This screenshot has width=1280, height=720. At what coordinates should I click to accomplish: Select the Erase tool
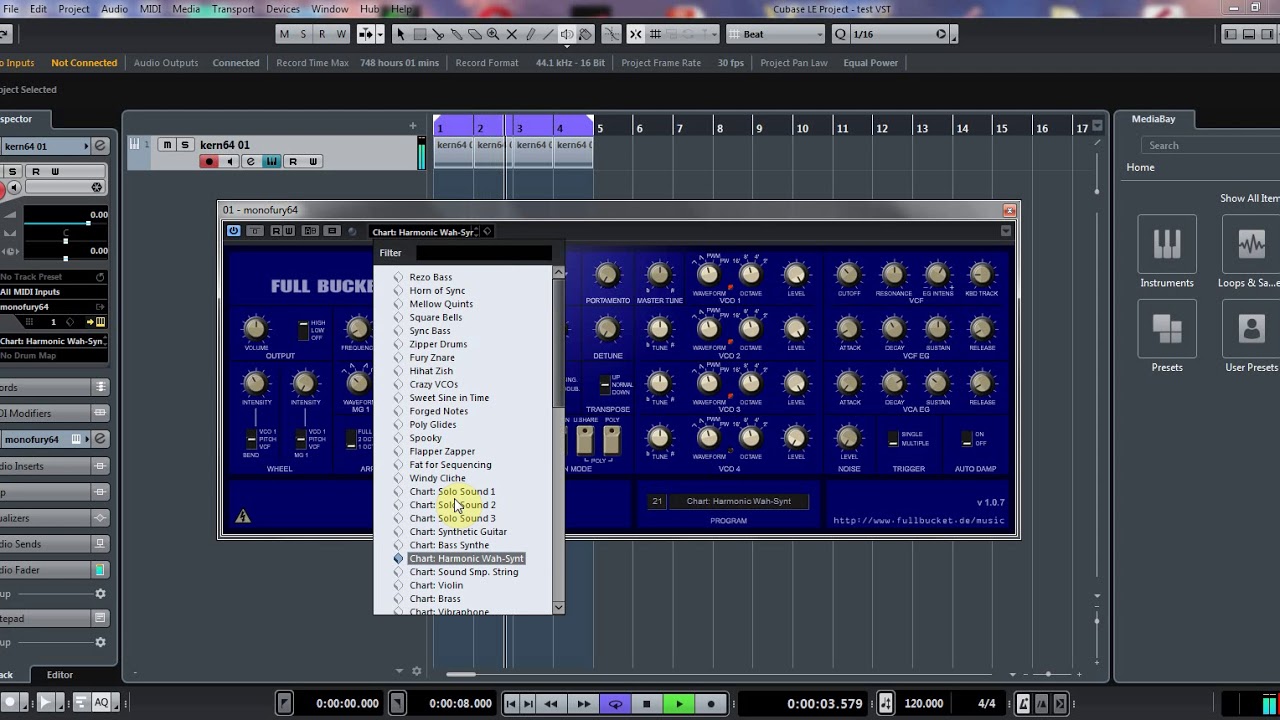tap(475, 34)
